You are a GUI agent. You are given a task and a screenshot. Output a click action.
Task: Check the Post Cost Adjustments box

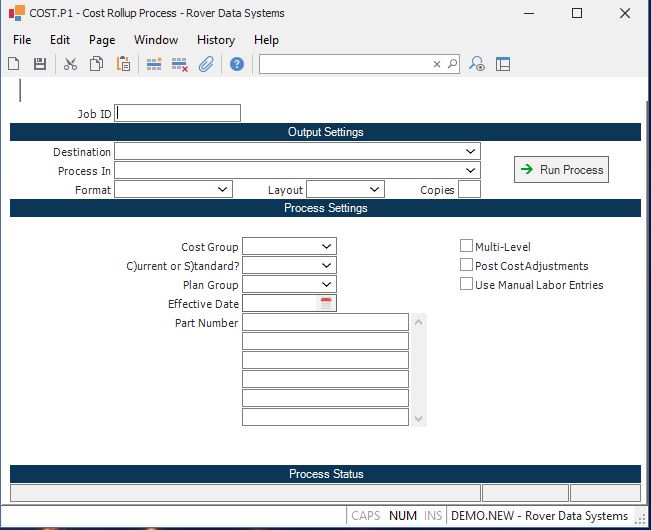(466, 265)
